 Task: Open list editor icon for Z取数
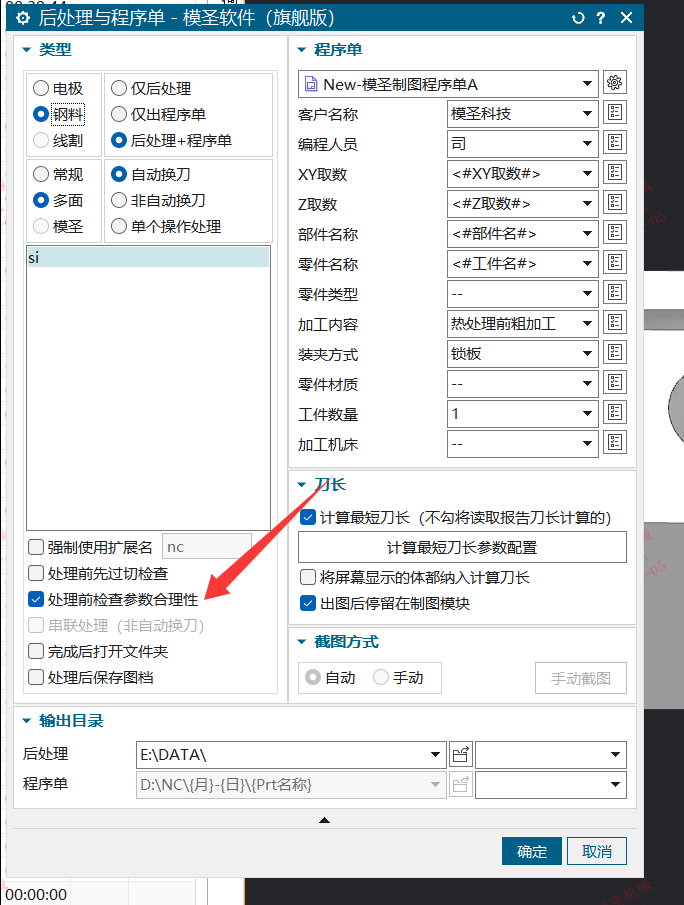tap(614, 203)
